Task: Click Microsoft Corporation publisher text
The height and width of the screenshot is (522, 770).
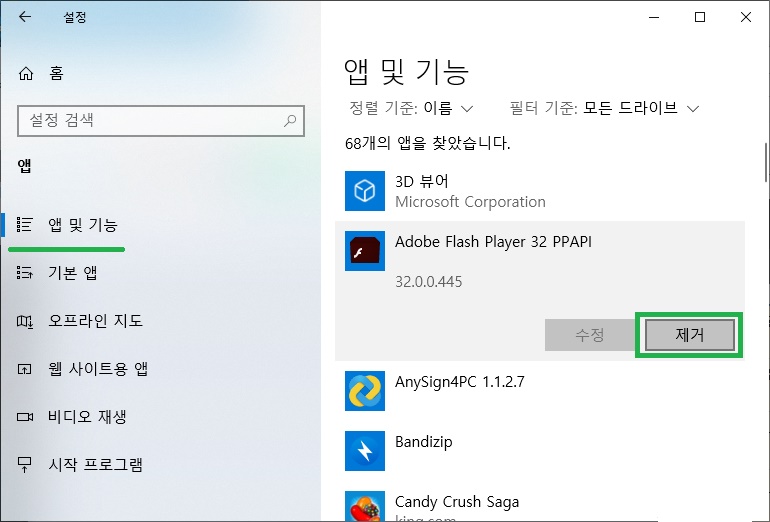Action: [x=470, y=202]
